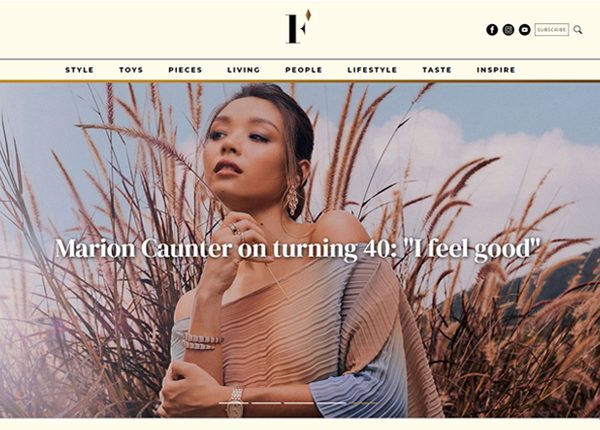
Task: Open the Toys menu
Action: coord(131,70)
